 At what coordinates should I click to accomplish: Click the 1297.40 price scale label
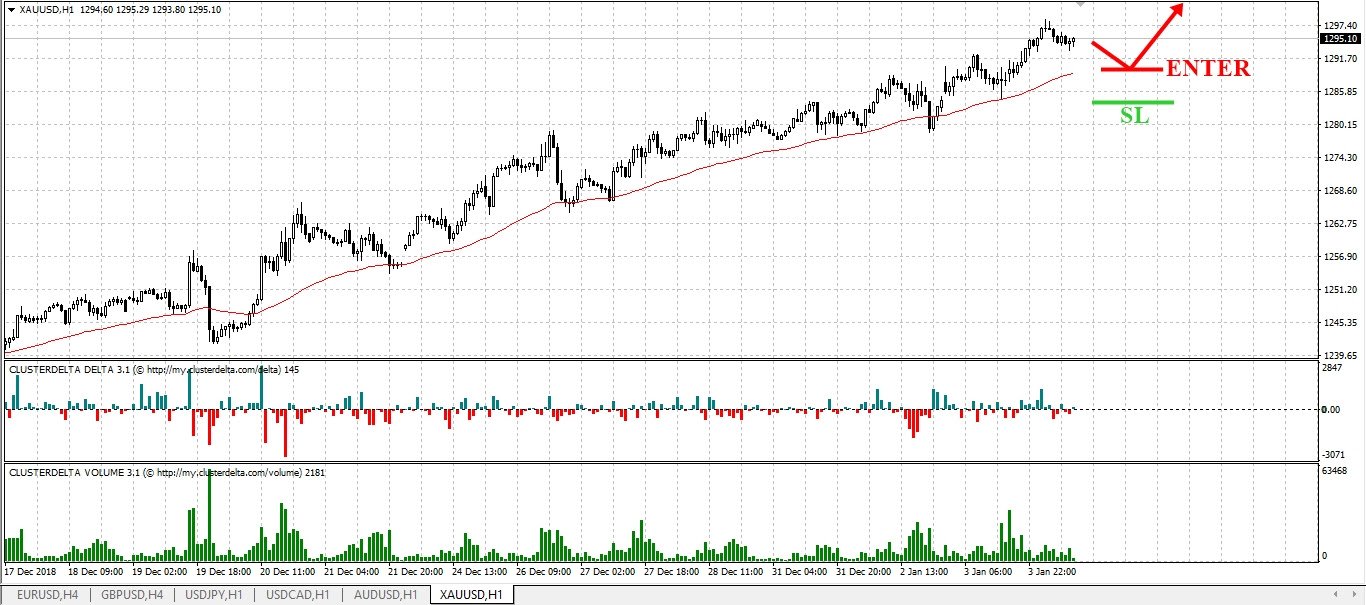1338,26
